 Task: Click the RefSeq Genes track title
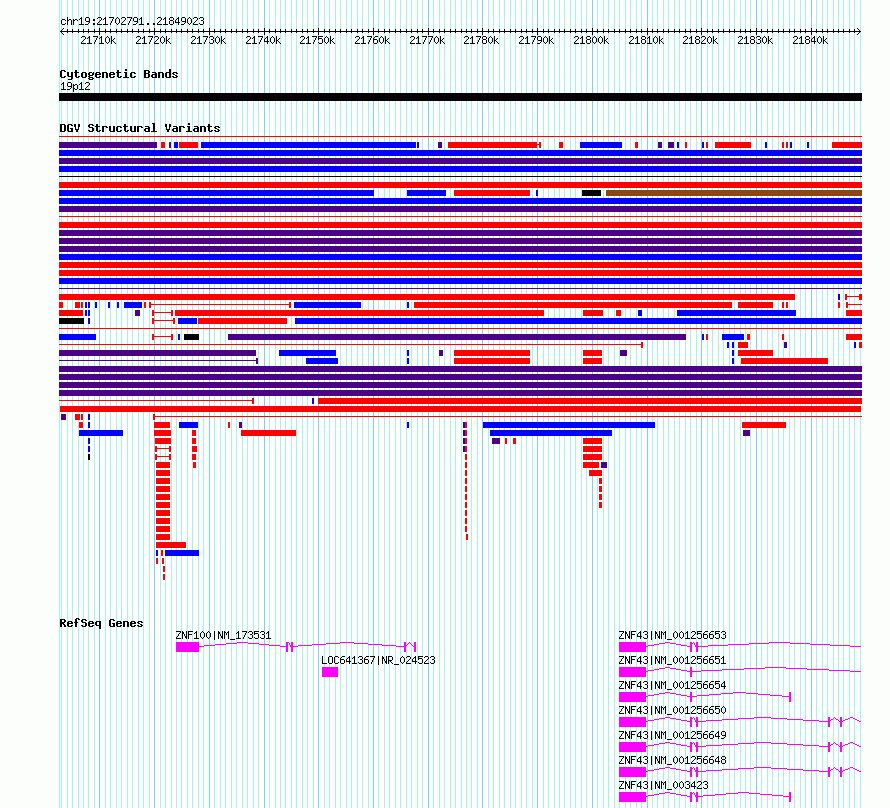101,622
